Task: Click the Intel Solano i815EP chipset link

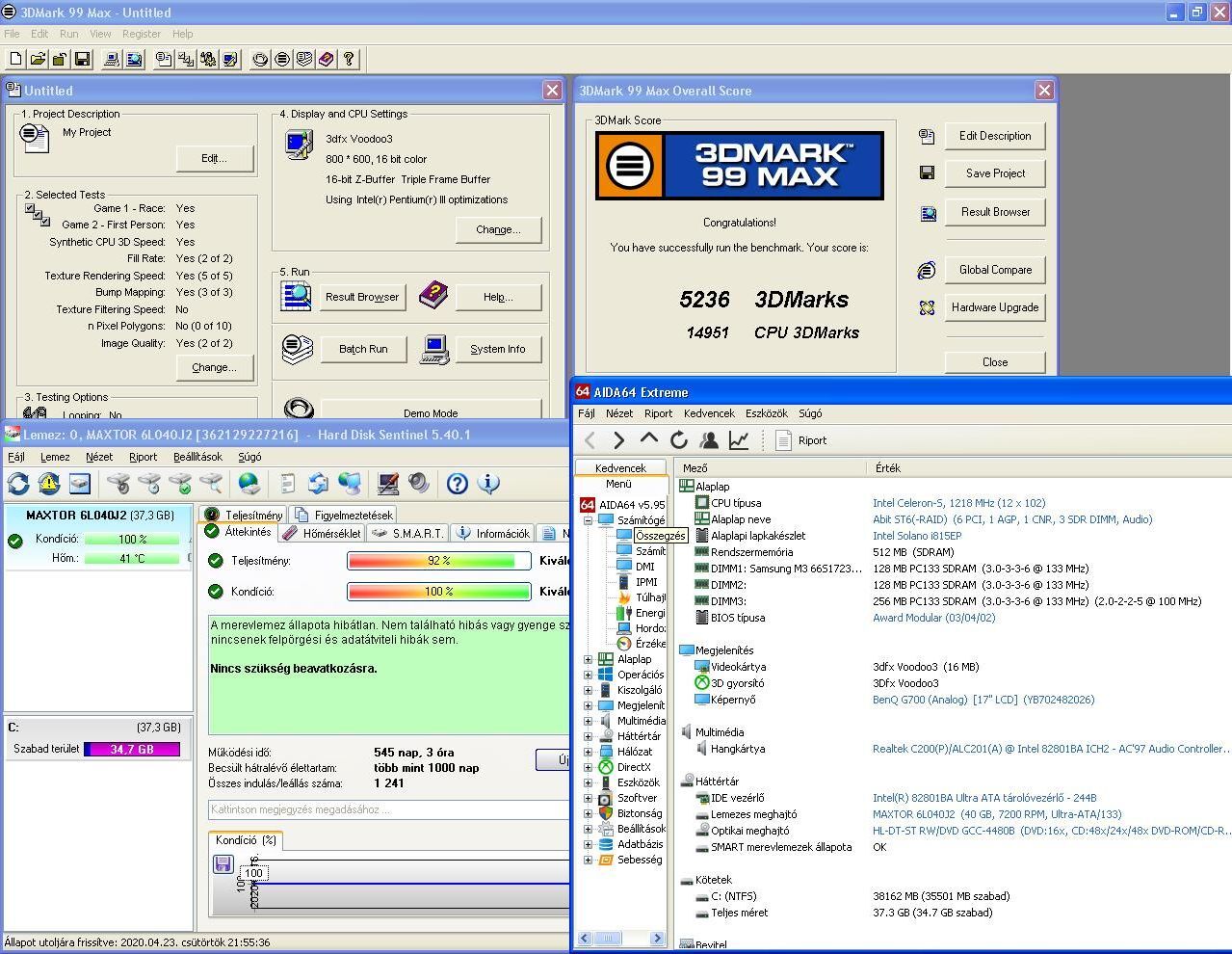Action: [917, 536]
